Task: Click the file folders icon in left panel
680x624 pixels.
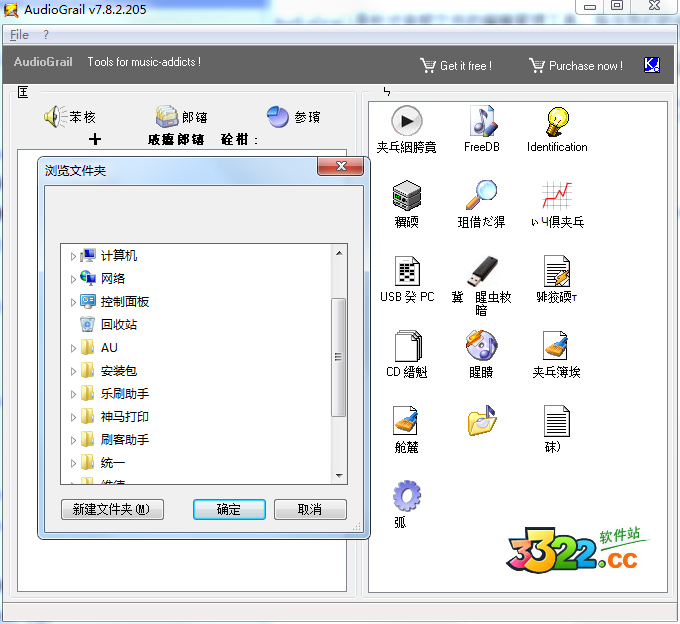Action: [167, 117]
